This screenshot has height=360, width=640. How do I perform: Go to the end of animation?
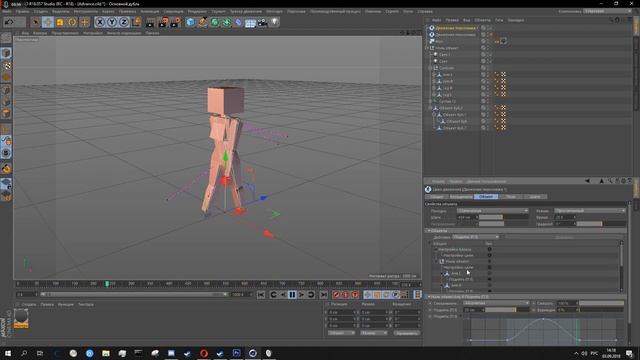point(324,295)
